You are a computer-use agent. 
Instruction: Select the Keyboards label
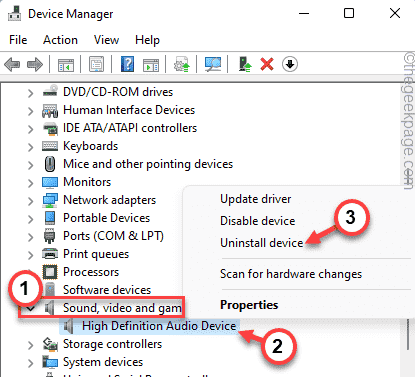pyautogui.click(x=91, y=146)
